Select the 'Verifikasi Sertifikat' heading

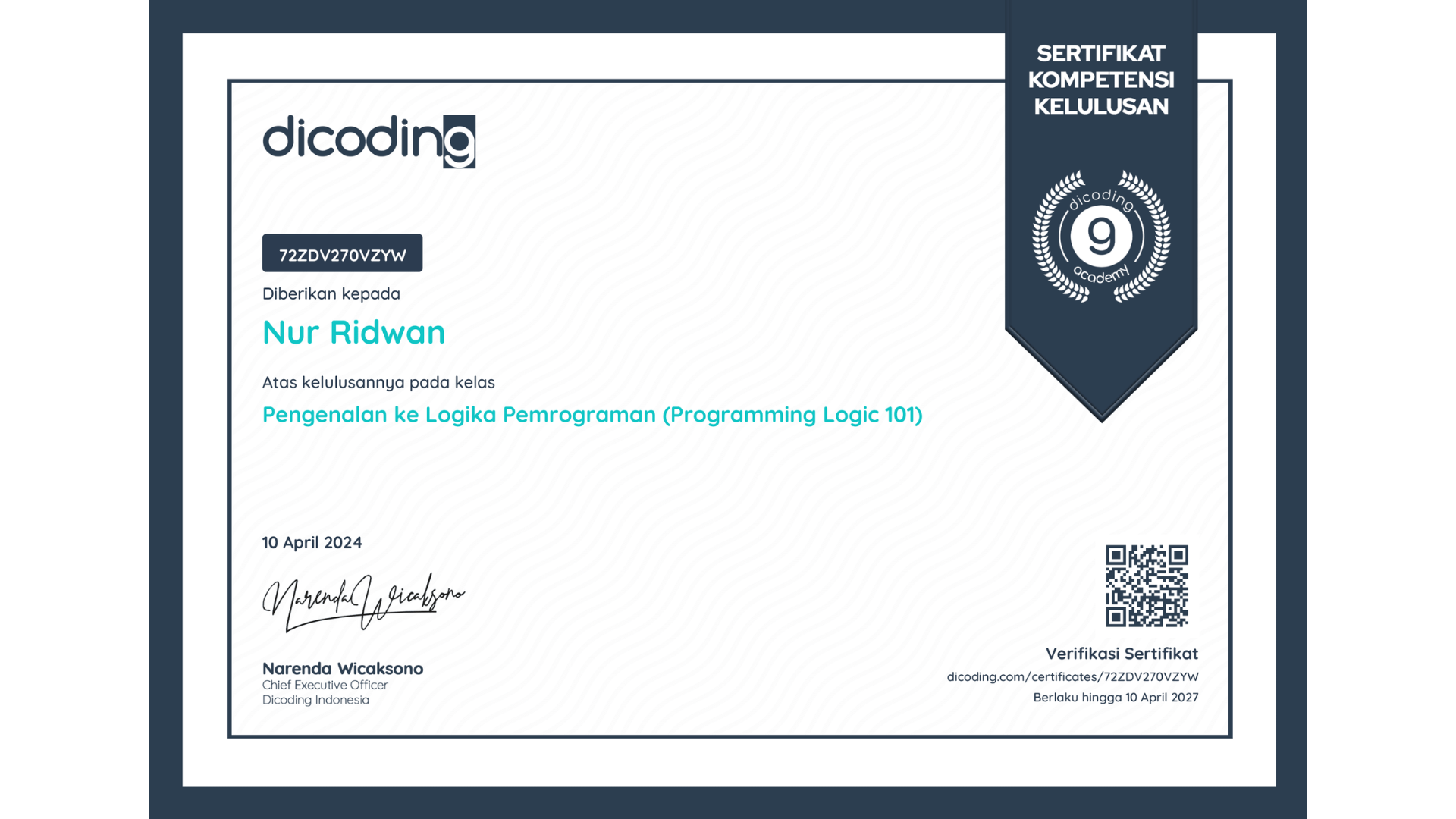pos(1121,653)
